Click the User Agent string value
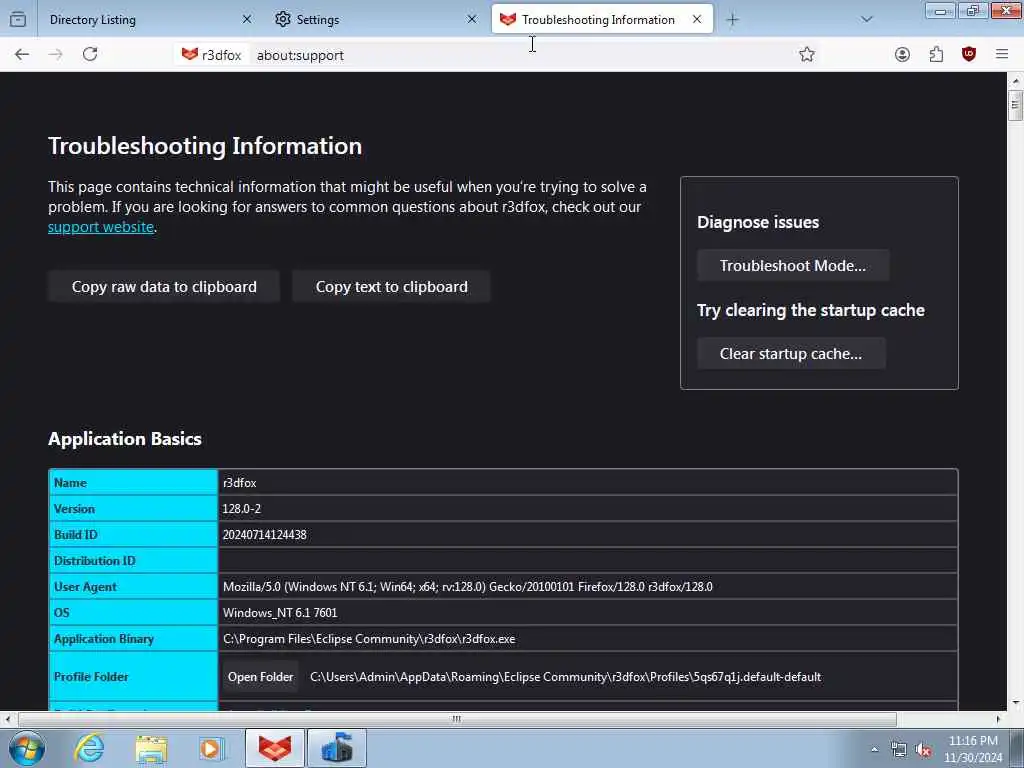The width and height of the screenshot is (1024, 768). [468, 587]
